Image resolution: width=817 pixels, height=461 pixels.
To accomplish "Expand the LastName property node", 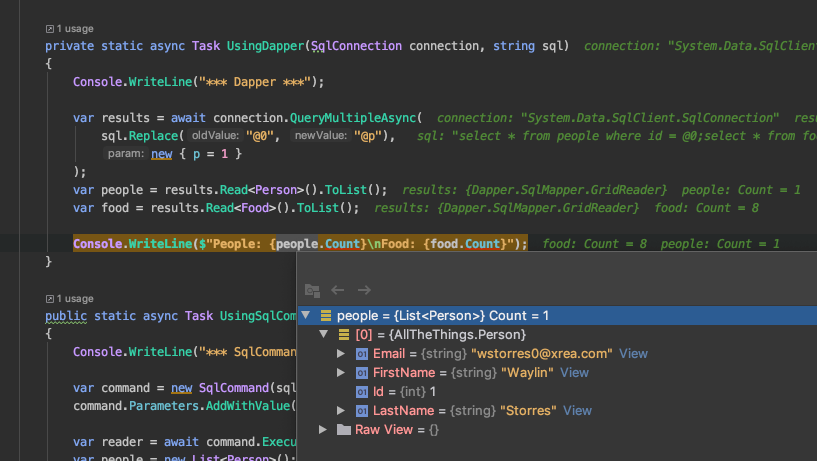I will [341, 410].
